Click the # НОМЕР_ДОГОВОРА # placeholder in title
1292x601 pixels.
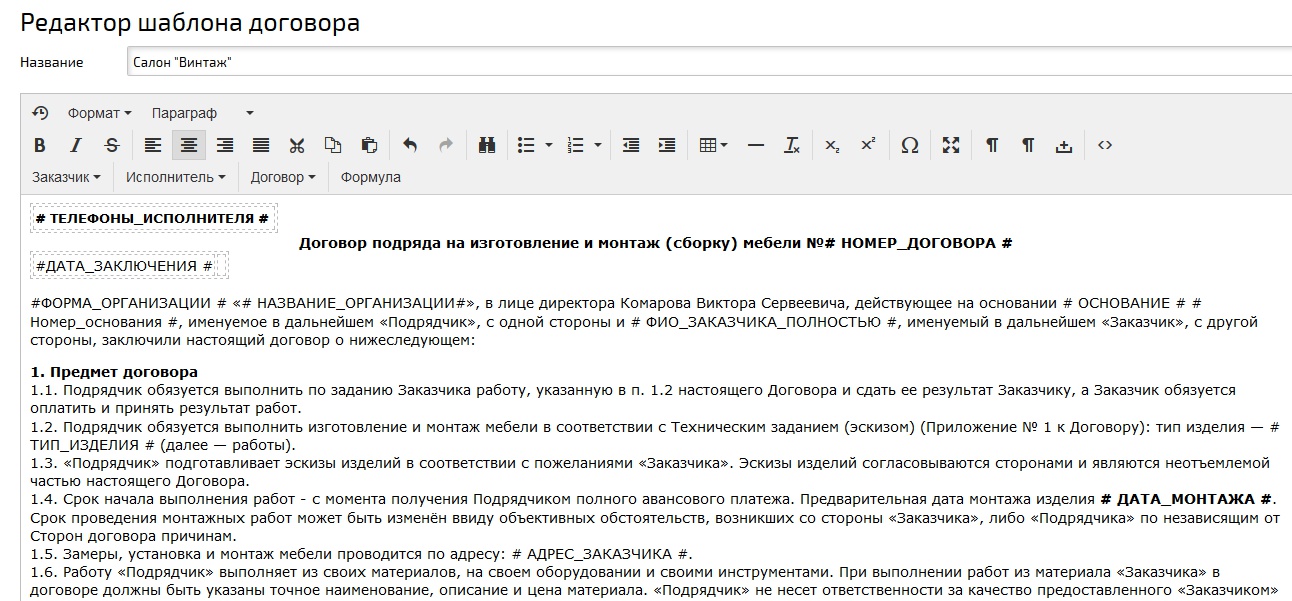[x=919, y=243]
